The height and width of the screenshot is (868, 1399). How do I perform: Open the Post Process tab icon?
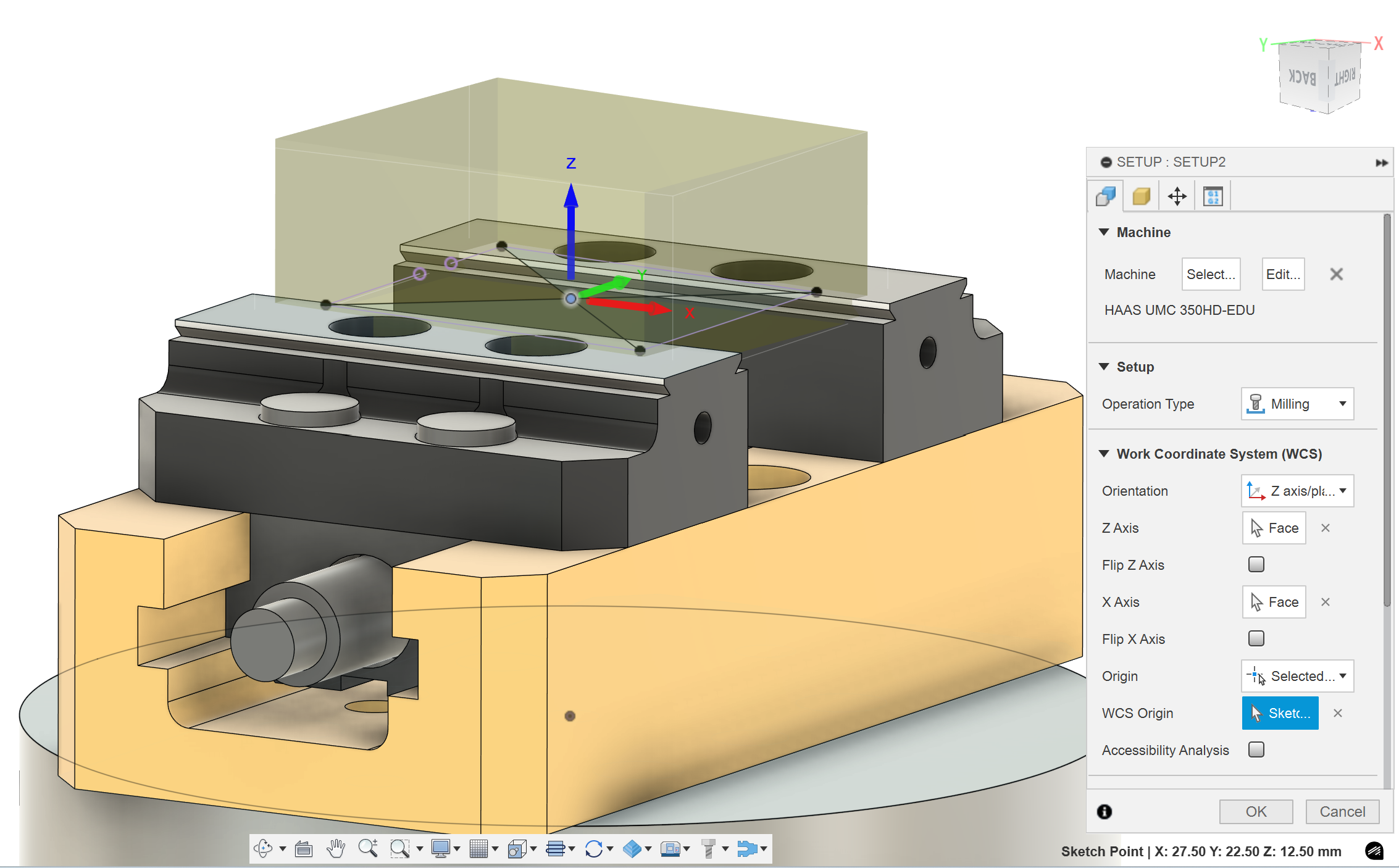point(1213,196)
